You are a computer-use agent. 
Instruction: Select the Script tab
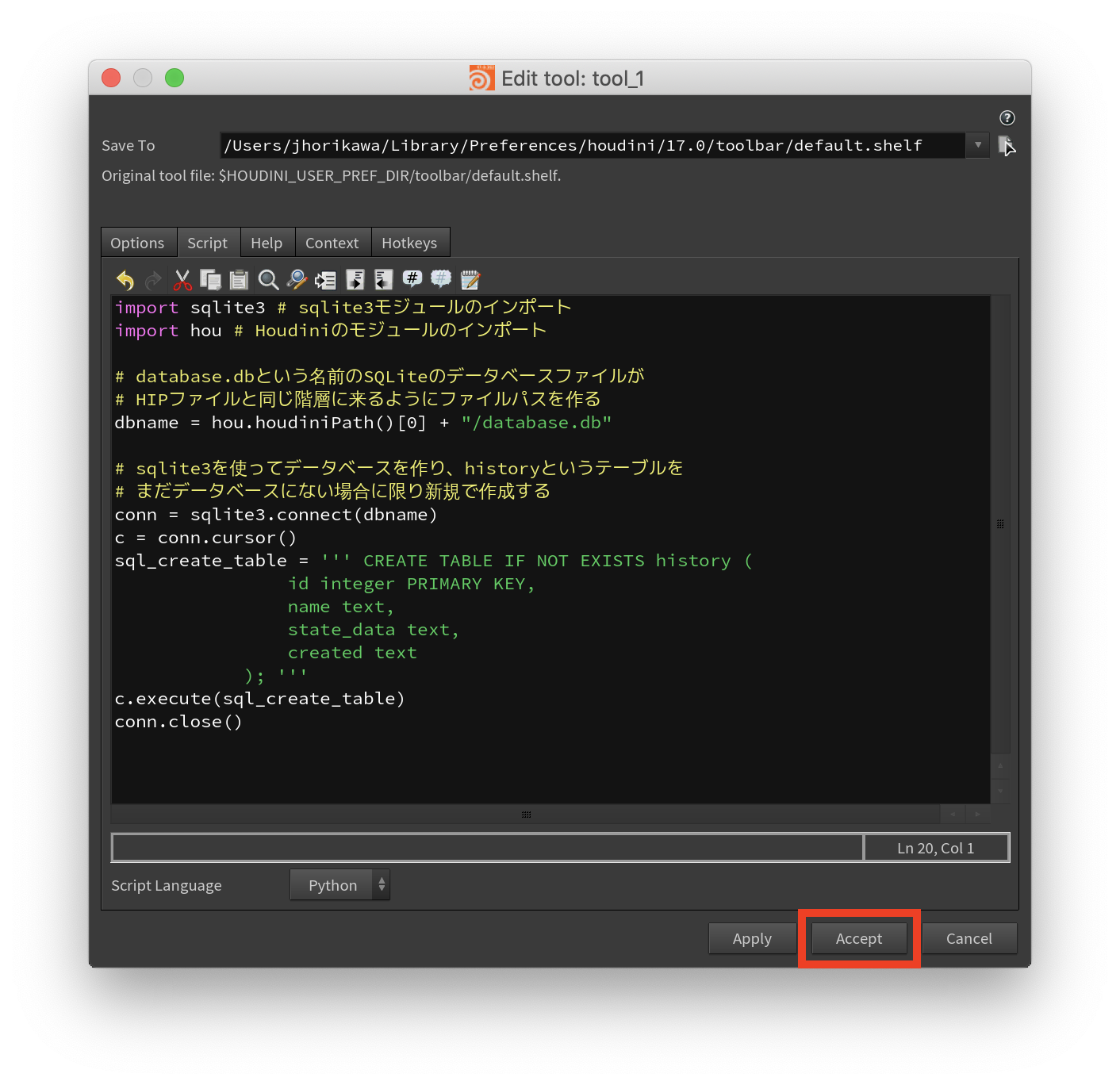coord(207,243)
